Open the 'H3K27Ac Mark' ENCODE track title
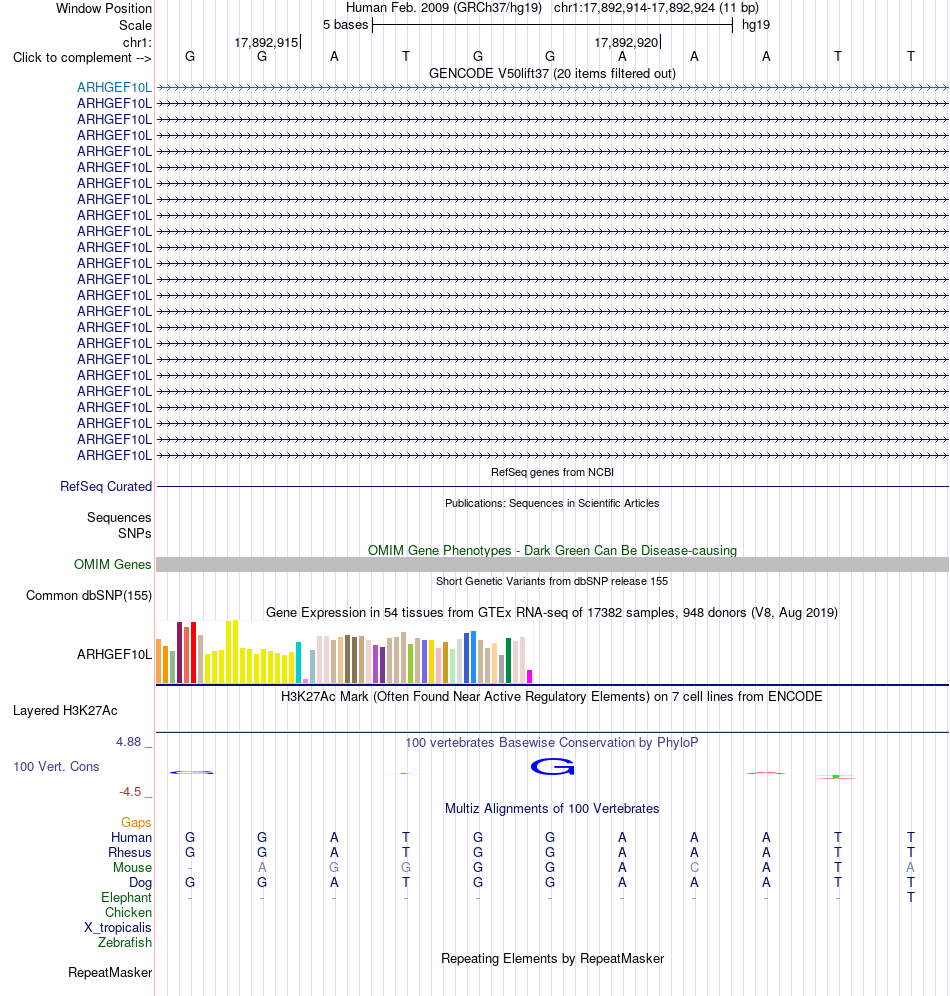This screenshot has height=996, width=950. (552, 697)
